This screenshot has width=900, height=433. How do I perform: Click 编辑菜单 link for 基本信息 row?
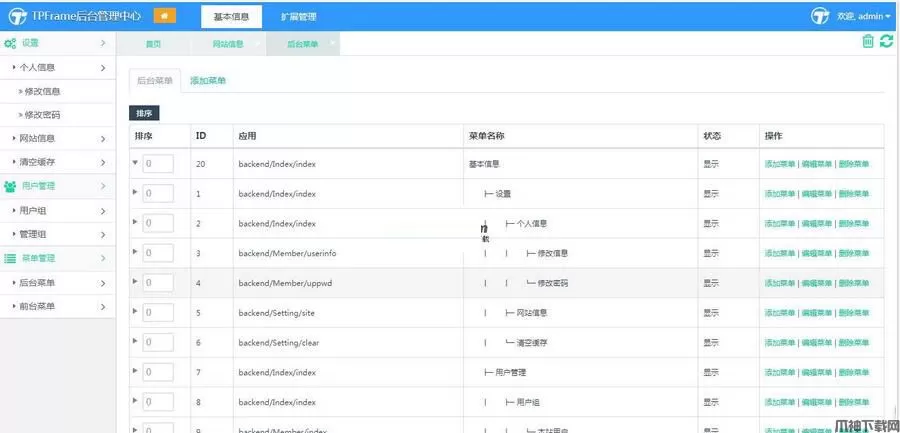click(x=816, y=164)
